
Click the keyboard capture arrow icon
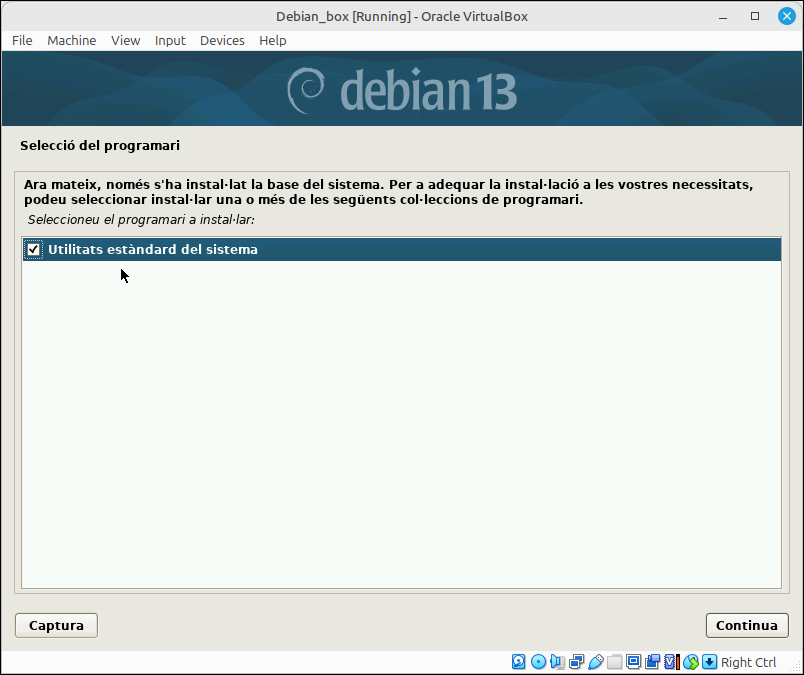710,662
